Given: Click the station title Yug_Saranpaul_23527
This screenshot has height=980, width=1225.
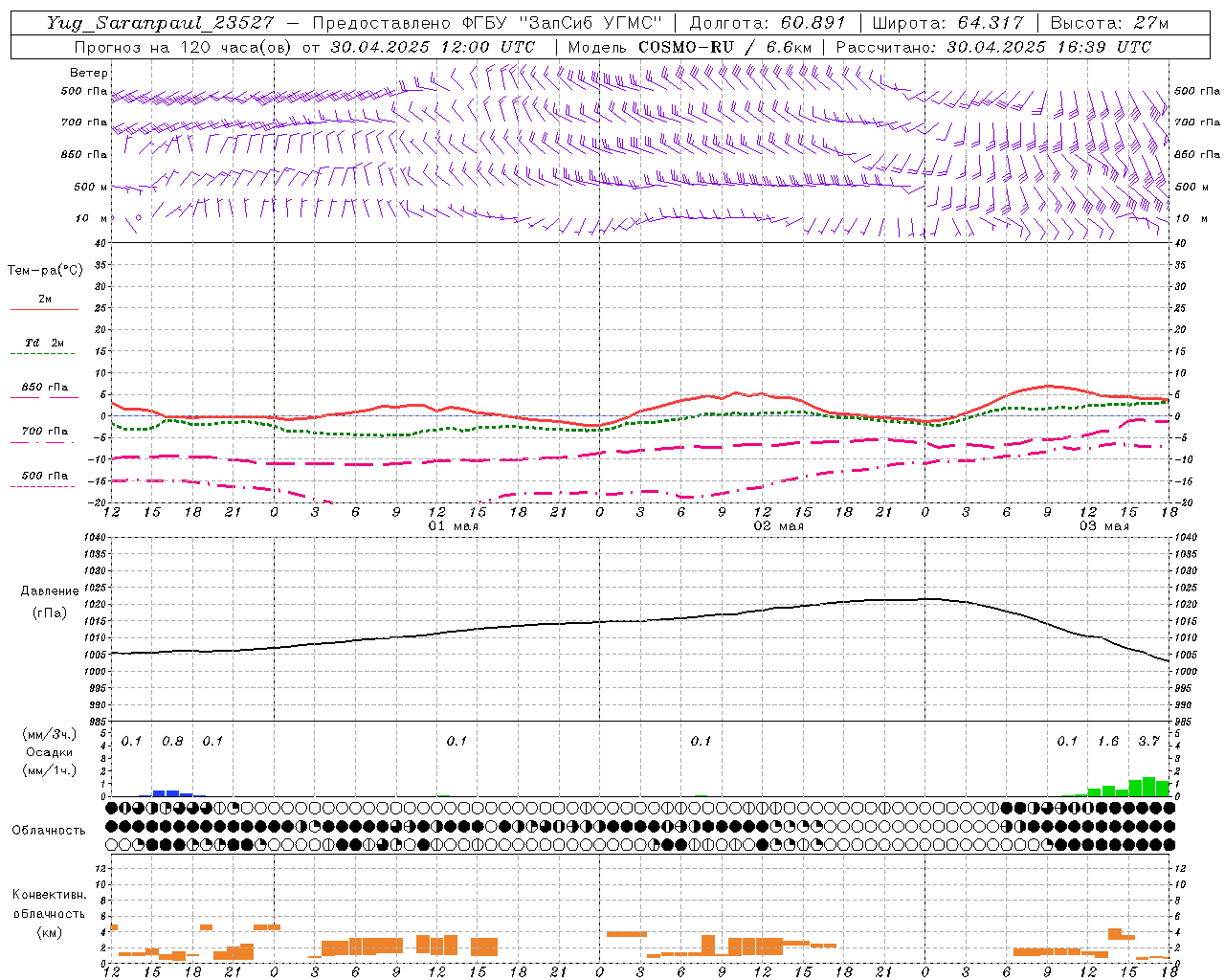Looking at the screenshot, I should pos(161,23).
